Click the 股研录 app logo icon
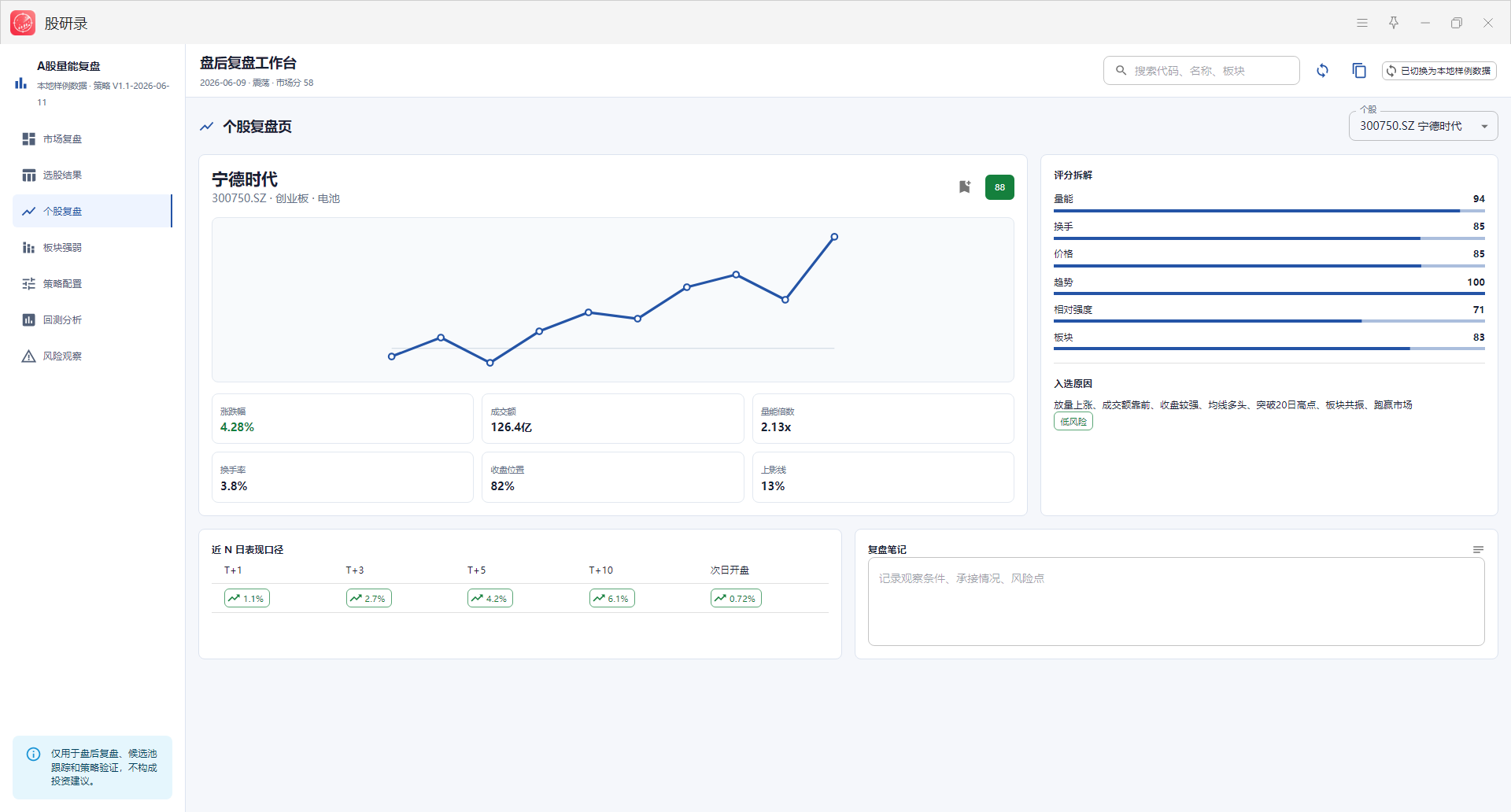The width and height of the screenshot is (1511, 812). [x=23, y=23]
